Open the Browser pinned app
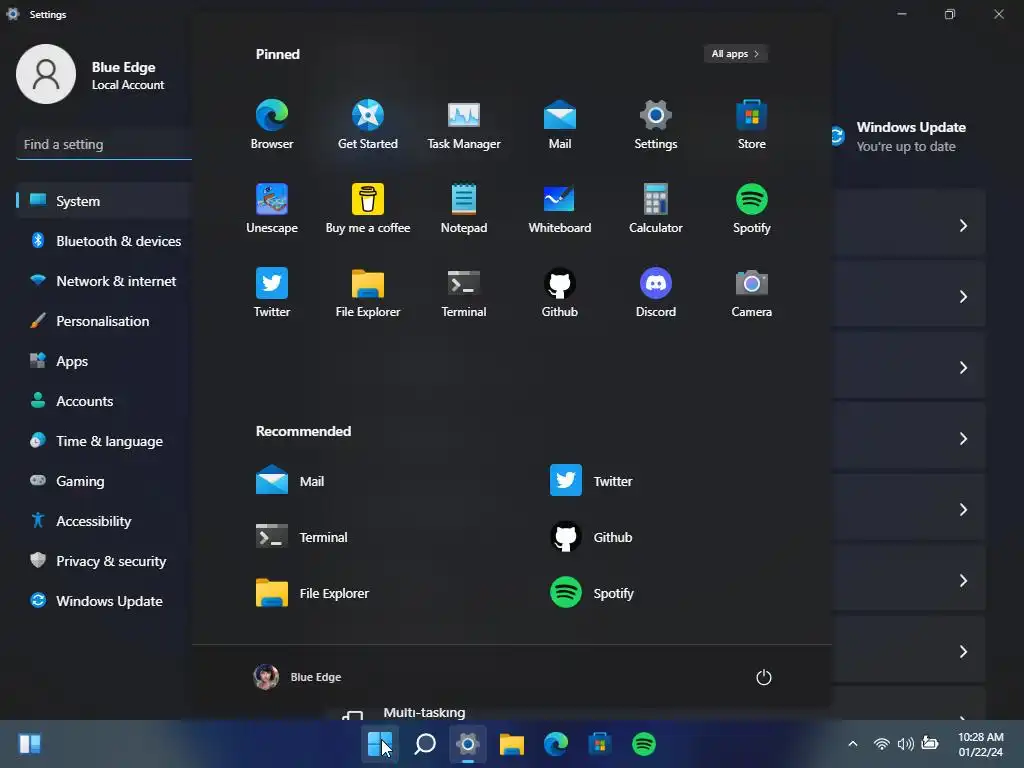Screen dimensions: 1024x768 272,124
